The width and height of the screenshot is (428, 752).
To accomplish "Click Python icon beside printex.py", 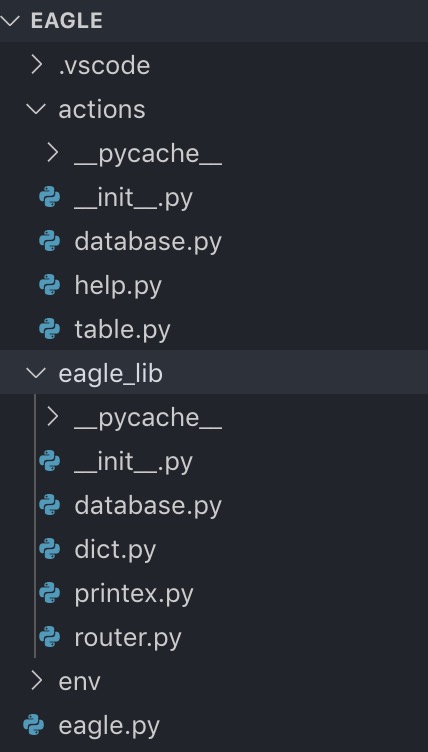I will pyautogui.click(x=49, y=594).
